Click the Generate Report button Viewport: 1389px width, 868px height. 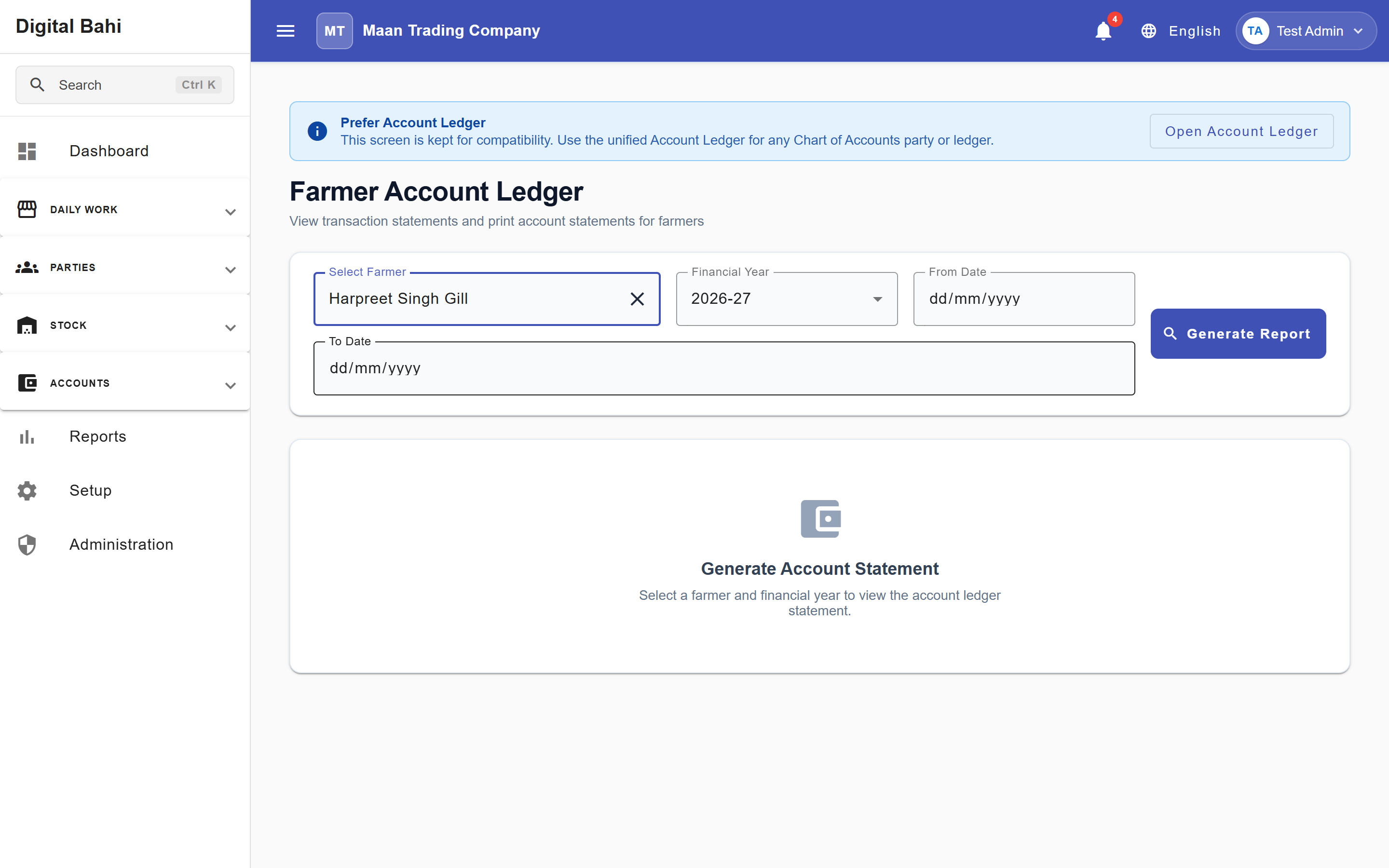1238,334
